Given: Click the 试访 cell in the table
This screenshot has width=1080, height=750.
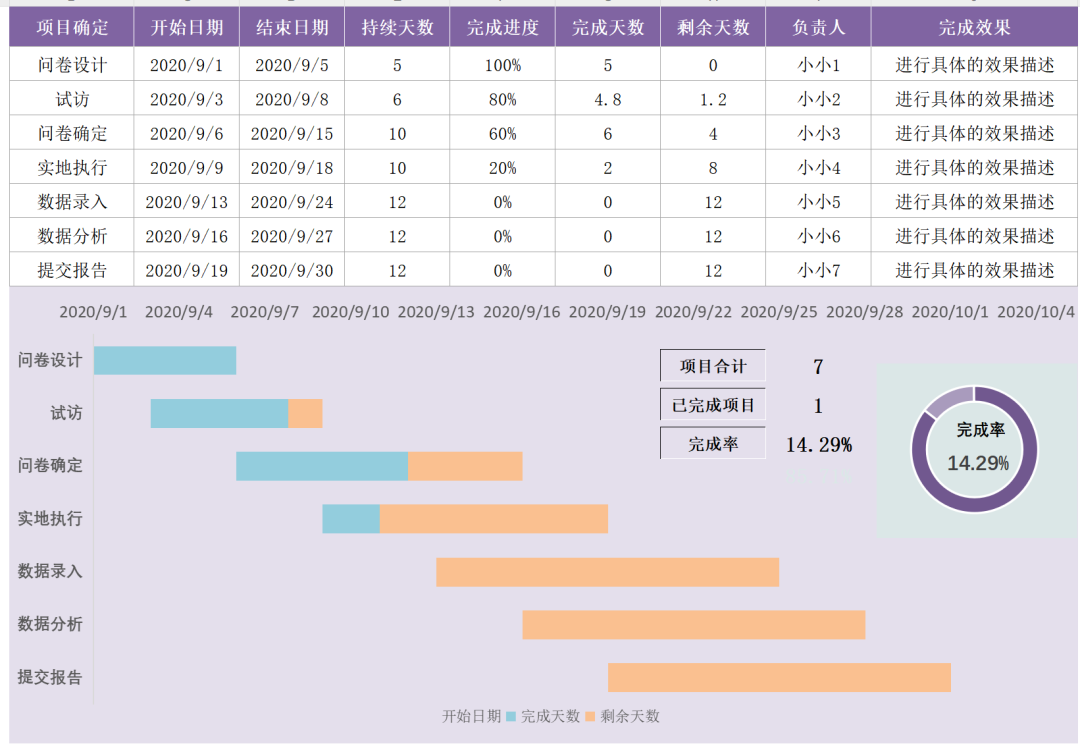Looking at the screenshot, I should [x=72, y=99].
